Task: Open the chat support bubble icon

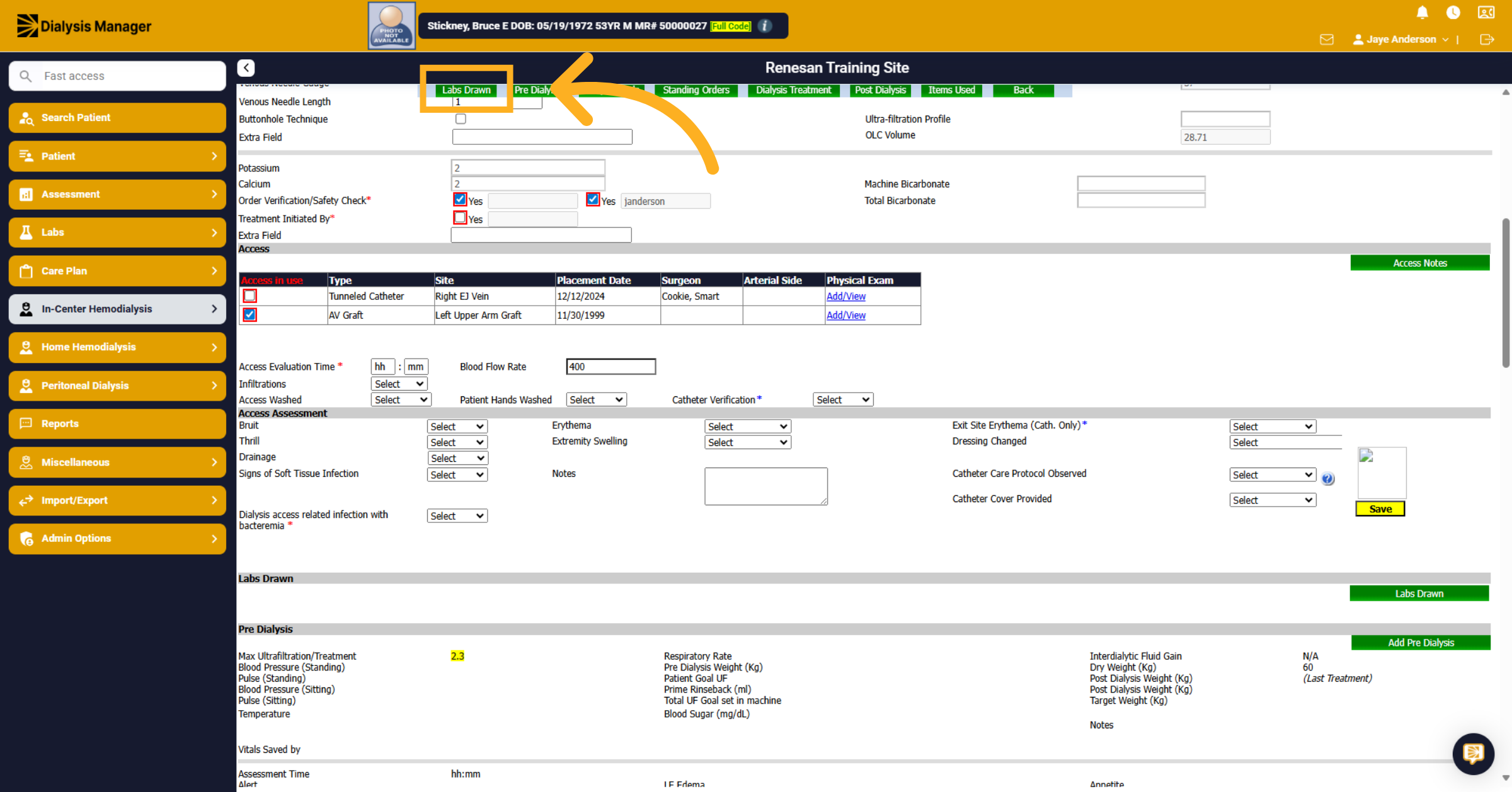Action: [1473, 753]
